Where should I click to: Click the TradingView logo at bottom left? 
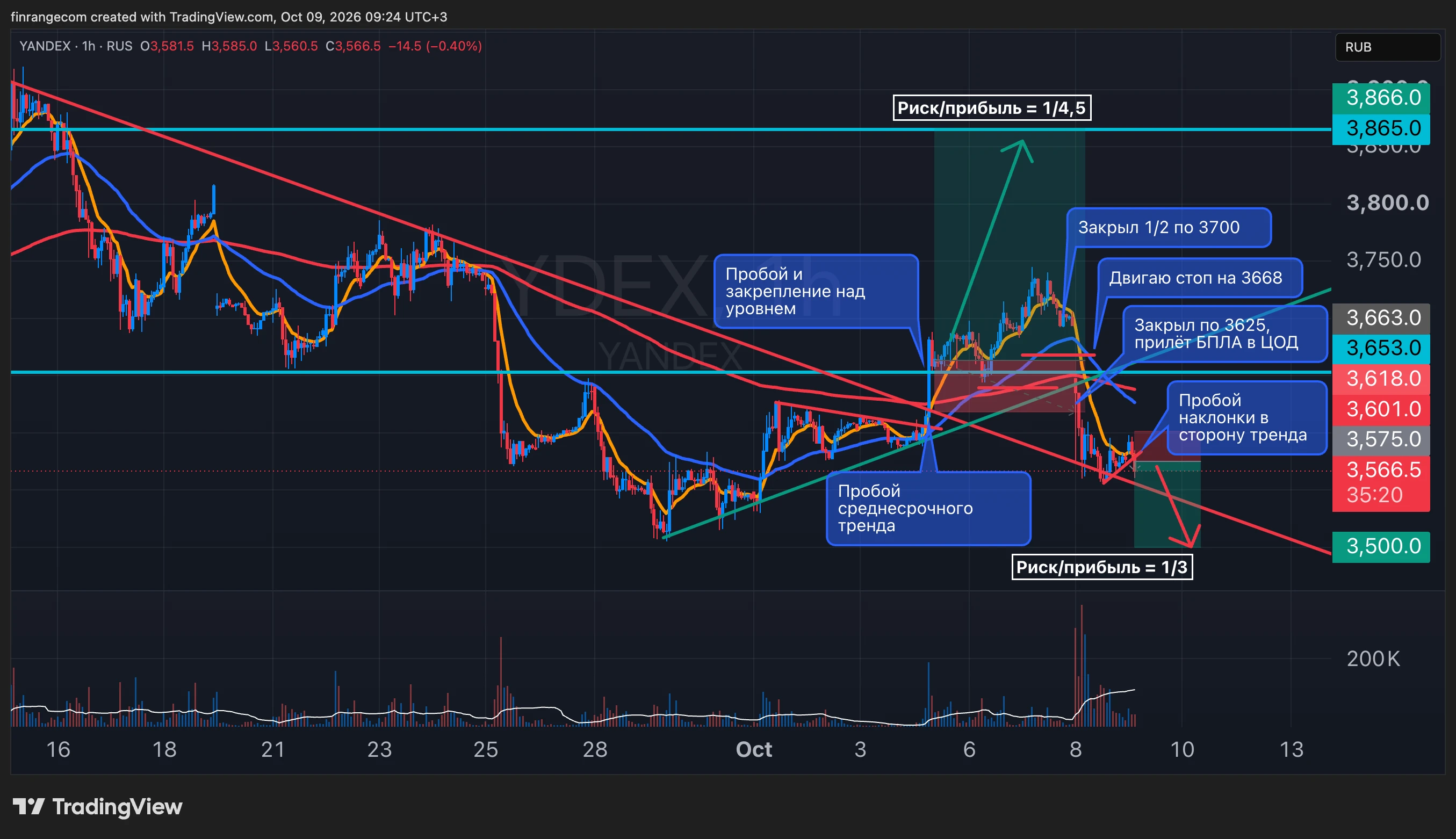point(97,807)
